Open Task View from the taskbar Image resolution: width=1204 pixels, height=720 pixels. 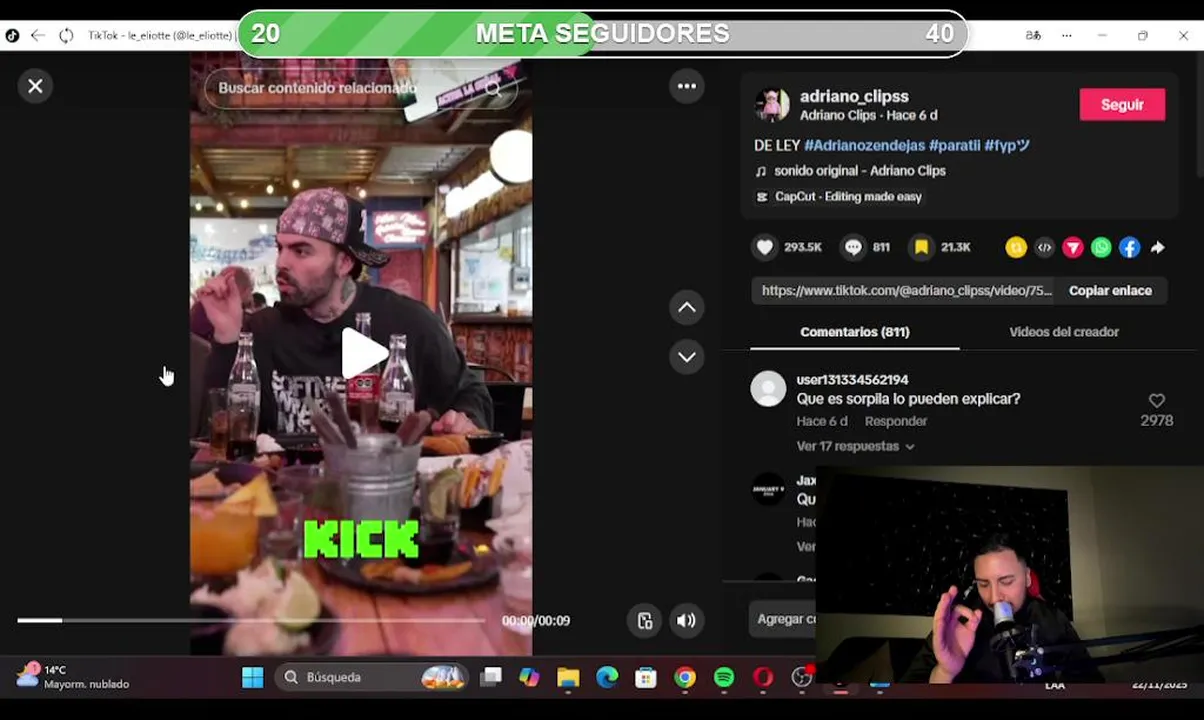point(491,678)
